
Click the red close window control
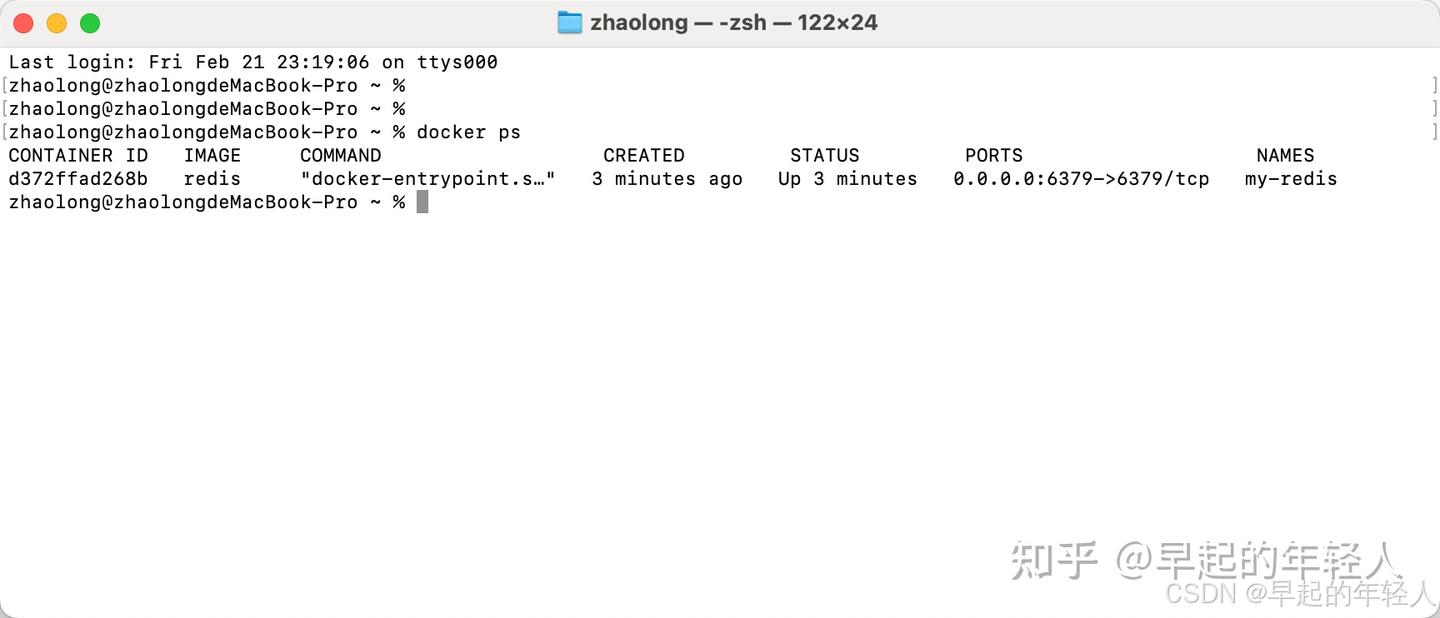coord(23,22)
